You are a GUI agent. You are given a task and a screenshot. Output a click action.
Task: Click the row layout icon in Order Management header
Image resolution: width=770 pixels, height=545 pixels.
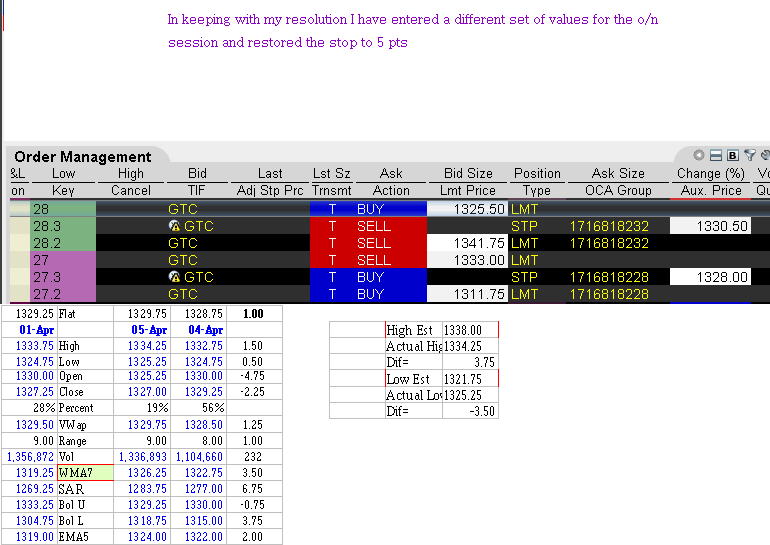pos(716,156)
